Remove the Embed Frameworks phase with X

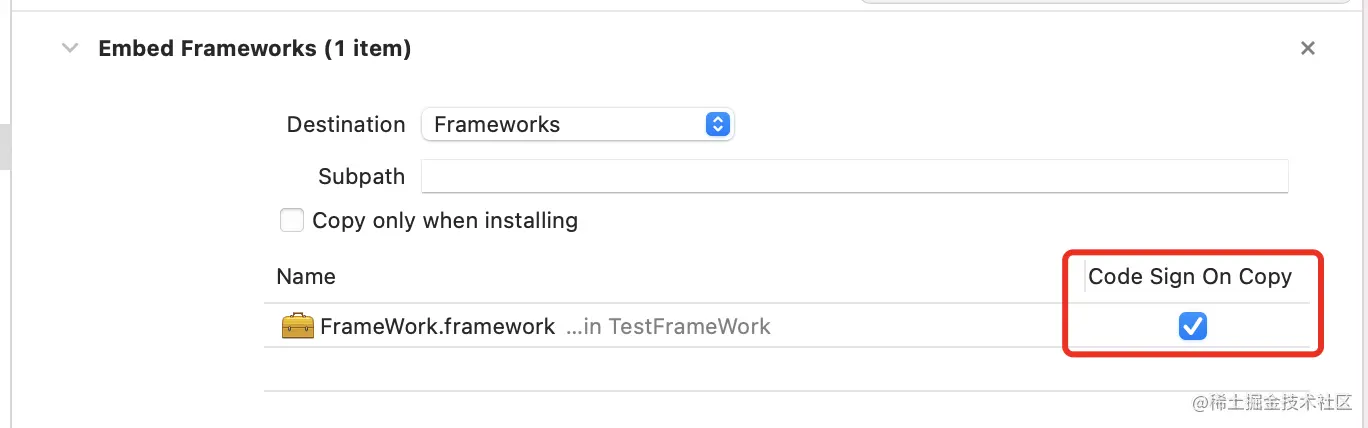pyautogui.click(x=1307, y=48)
